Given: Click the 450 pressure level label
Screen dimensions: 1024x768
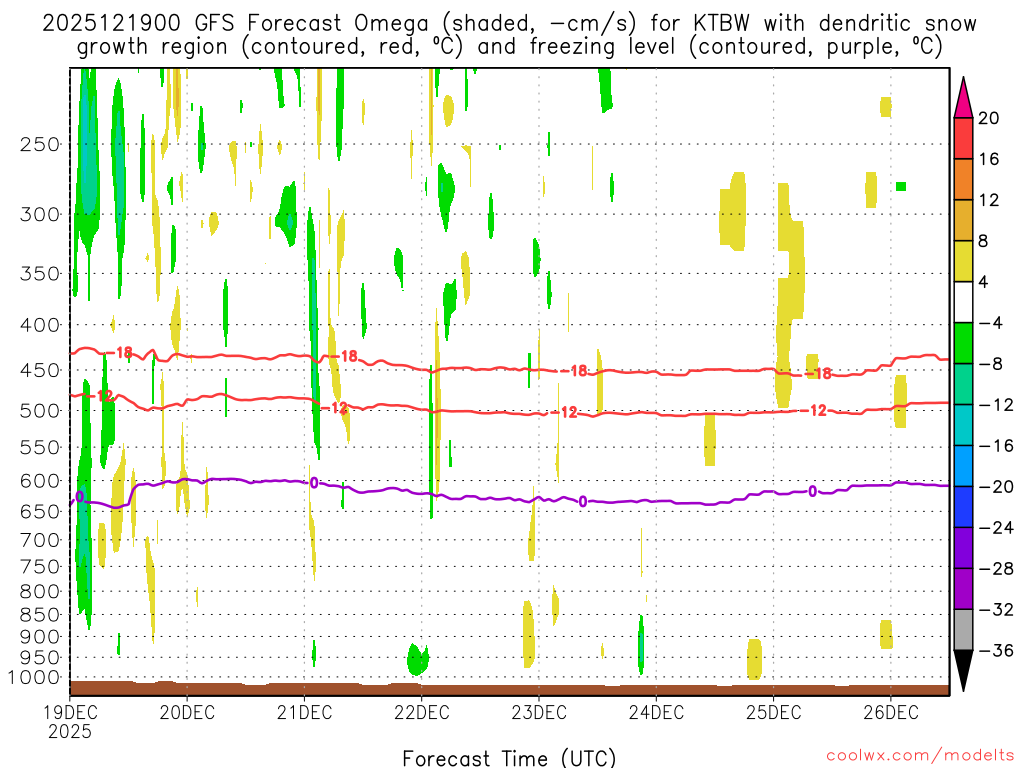Looking at the screenshot, I should point(40,370).
